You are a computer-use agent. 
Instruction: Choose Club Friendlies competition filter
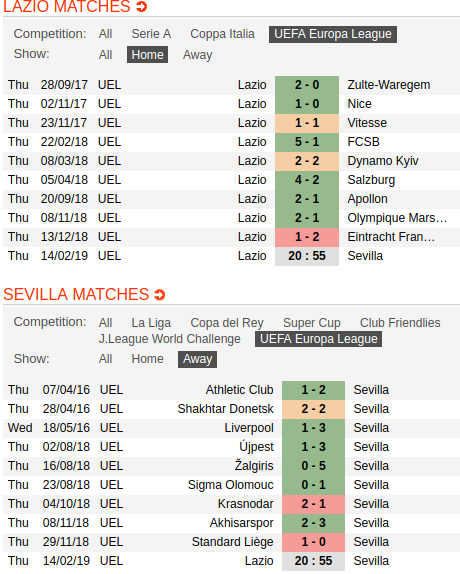[x=400, y=323]
